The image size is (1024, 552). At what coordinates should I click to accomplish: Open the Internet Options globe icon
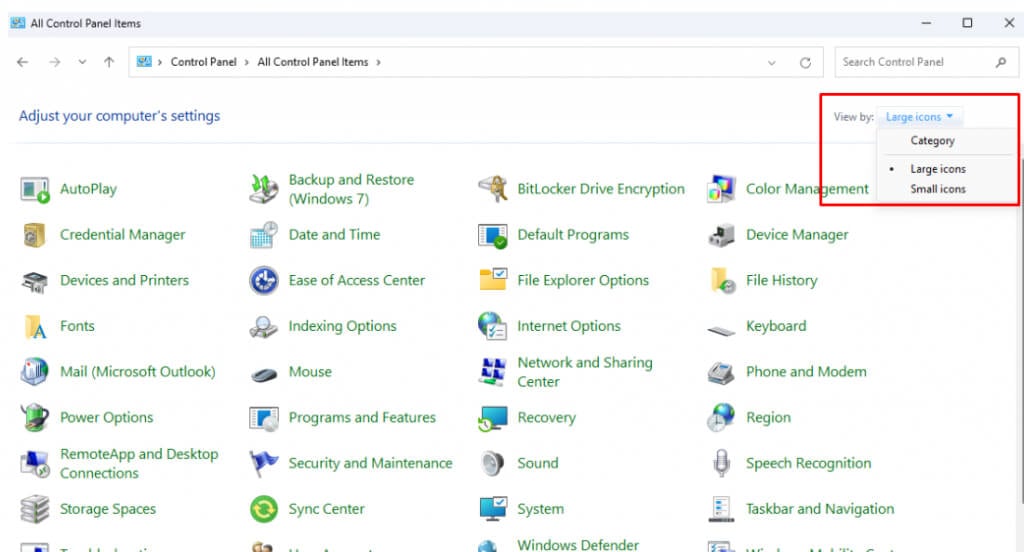pos(492,327)
